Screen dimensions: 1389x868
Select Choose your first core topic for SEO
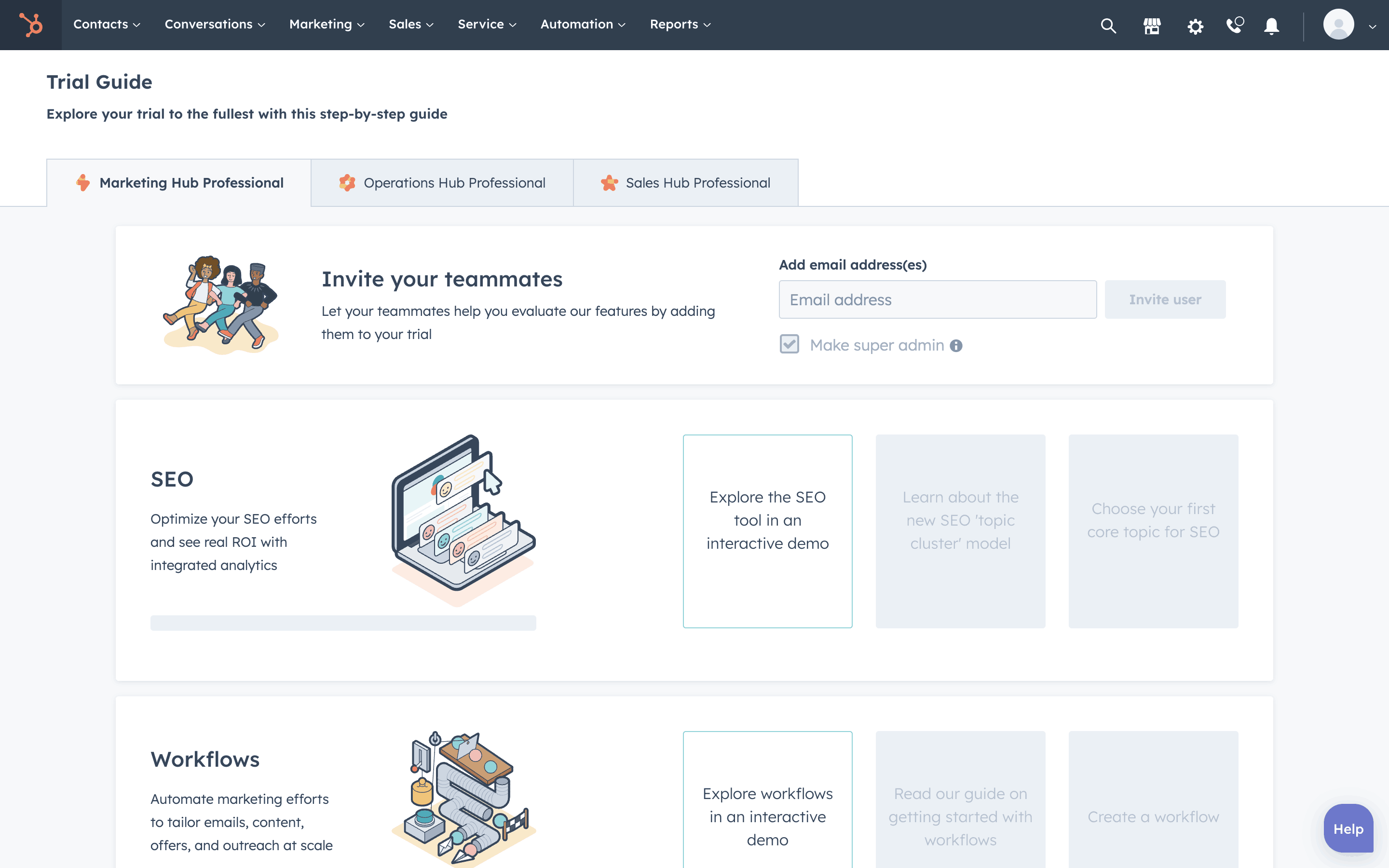tap(1153, 531)
